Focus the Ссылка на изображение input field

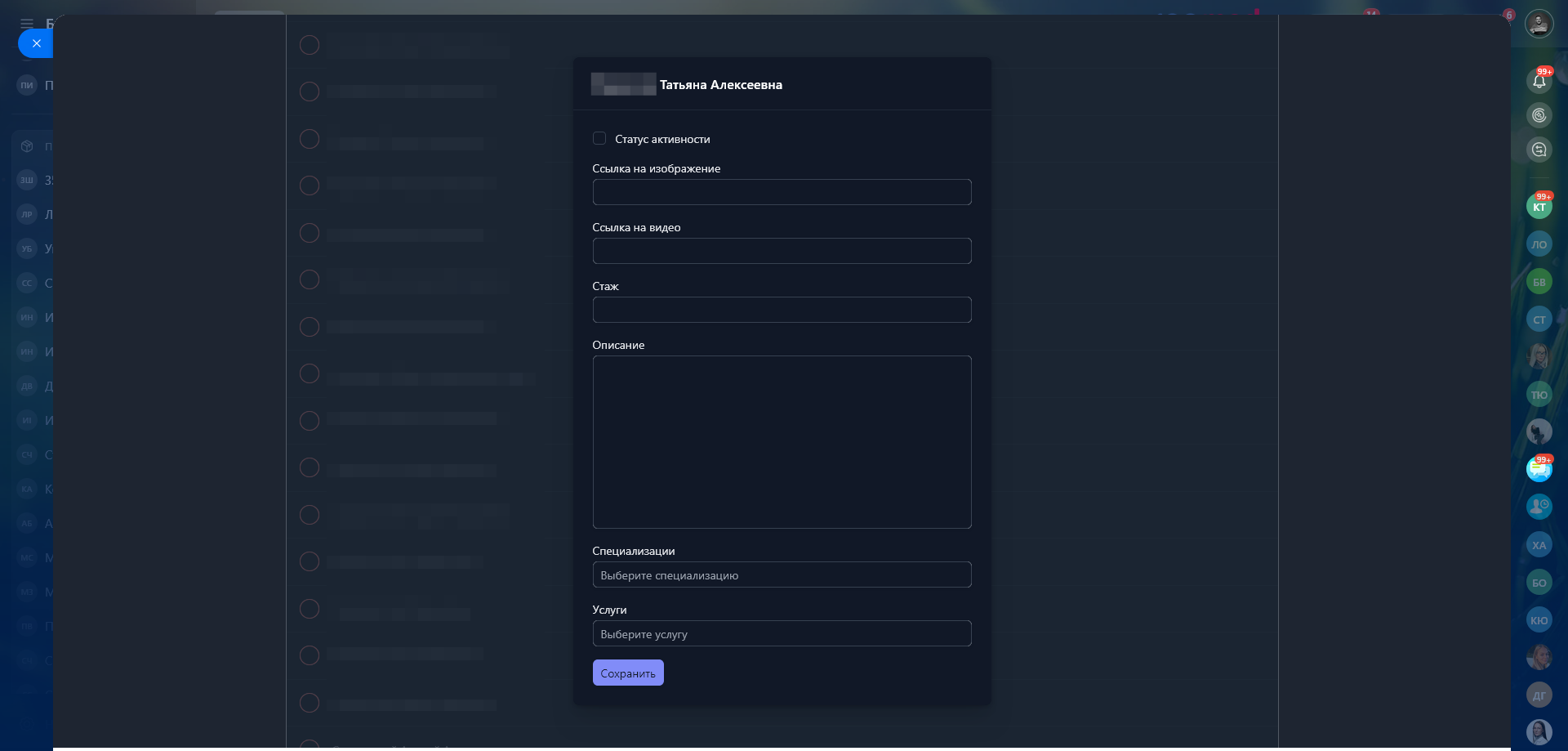(x=782, y=192)
